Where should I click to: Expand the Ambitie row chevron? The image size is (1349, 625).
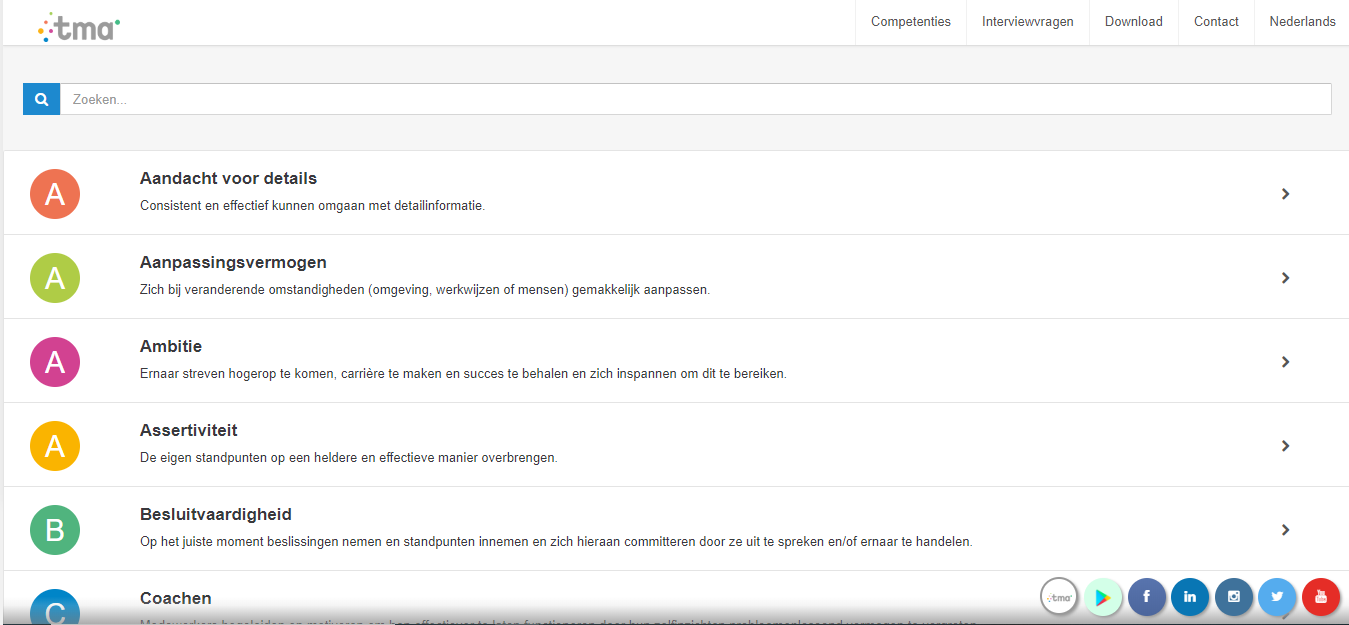click(1286, 362)
